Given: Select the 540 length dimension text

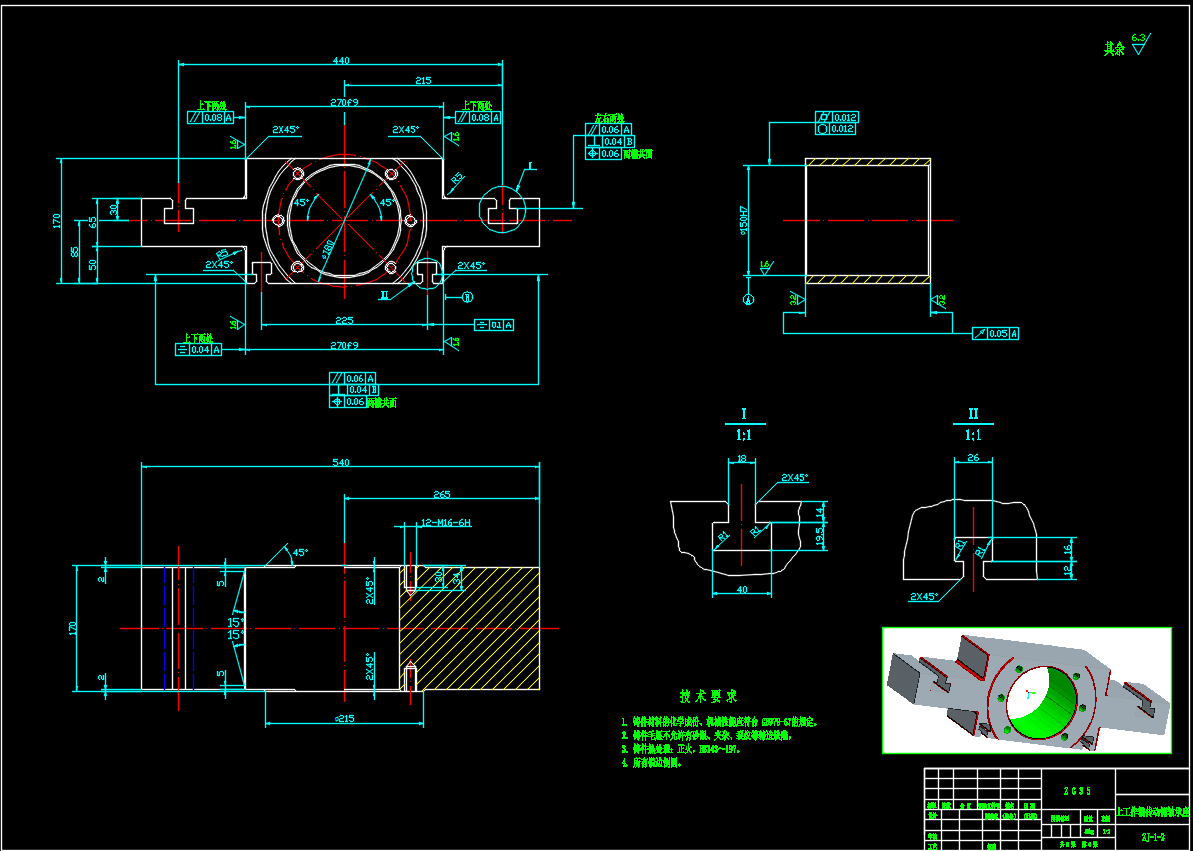Looking at the screenshot, I should [340, 463].
